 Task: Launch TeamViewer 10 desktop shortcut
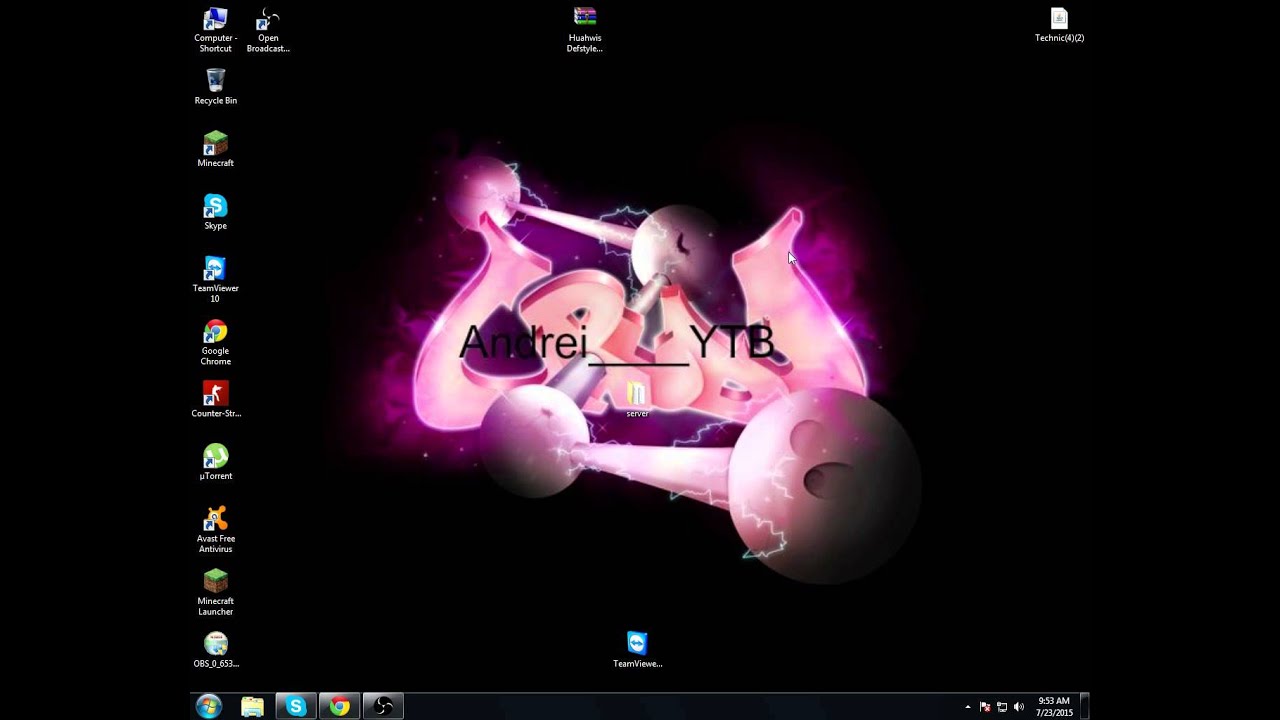point(215,280)
